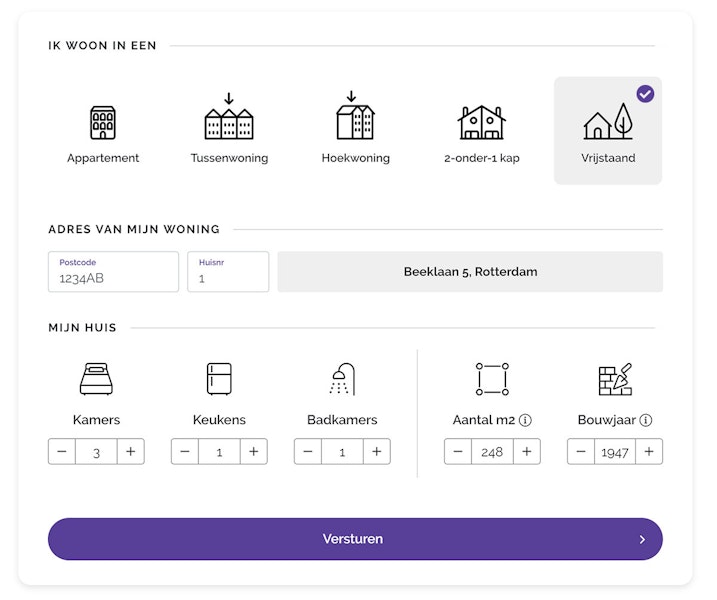717x600 pixels.
Task: Click the Kamers bed icon
Action: (96, 379)
